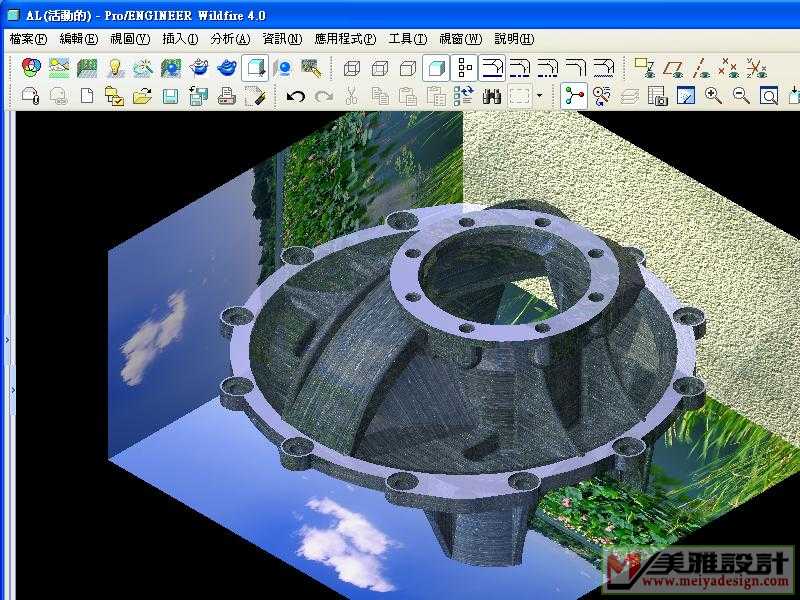Switch to hidden line display mode
This screenshot has width=800, height=600.
pos(380,68)
